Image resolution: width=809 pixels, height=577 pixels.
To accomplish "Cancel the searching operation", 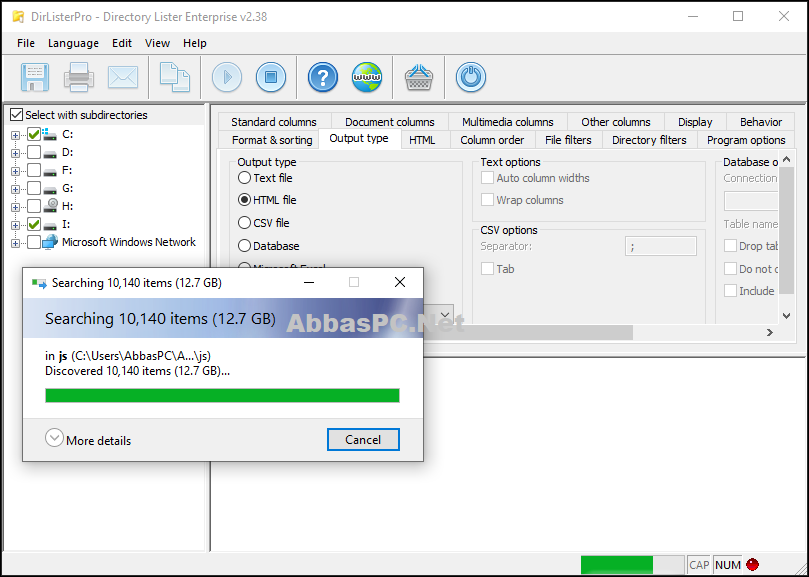I will (363, 440).
